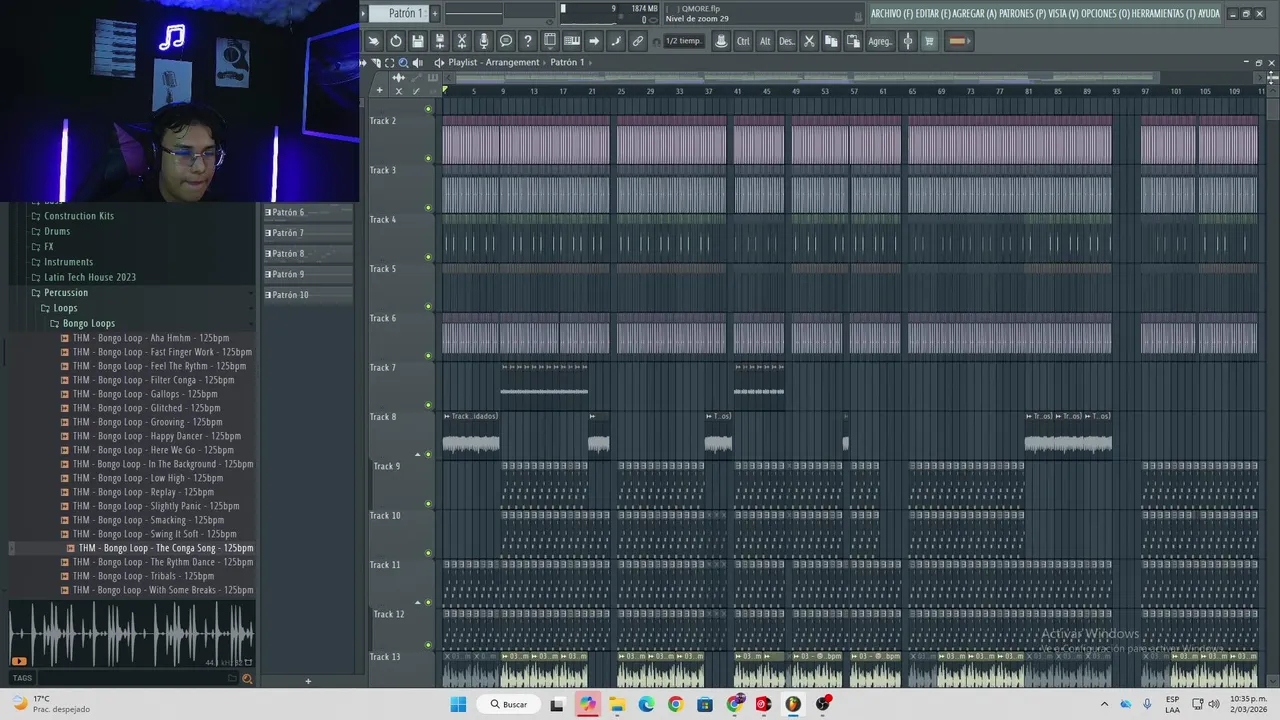Click the paste clipboard icon
The height and width of the screenshot is (720, 1280).
[x=853, y=41]
